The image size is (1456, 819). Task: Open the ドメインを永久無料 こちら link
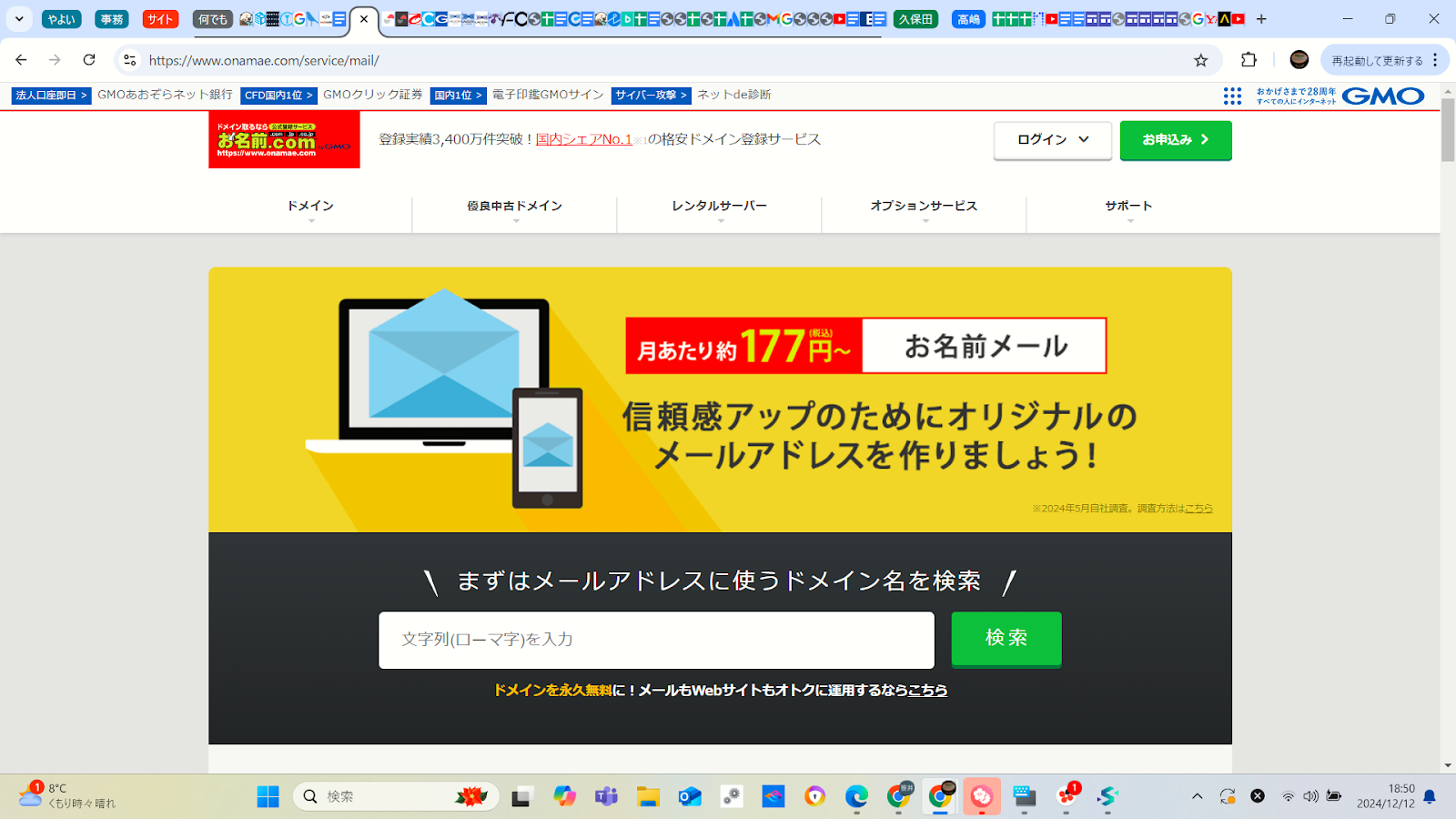[927, 691]
